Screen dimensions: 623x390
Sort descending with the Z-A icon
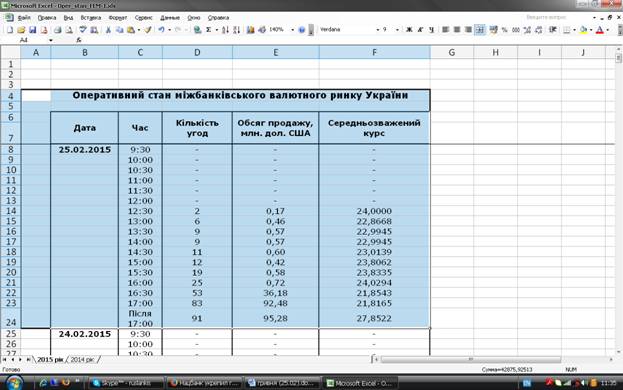click(236, 30)
